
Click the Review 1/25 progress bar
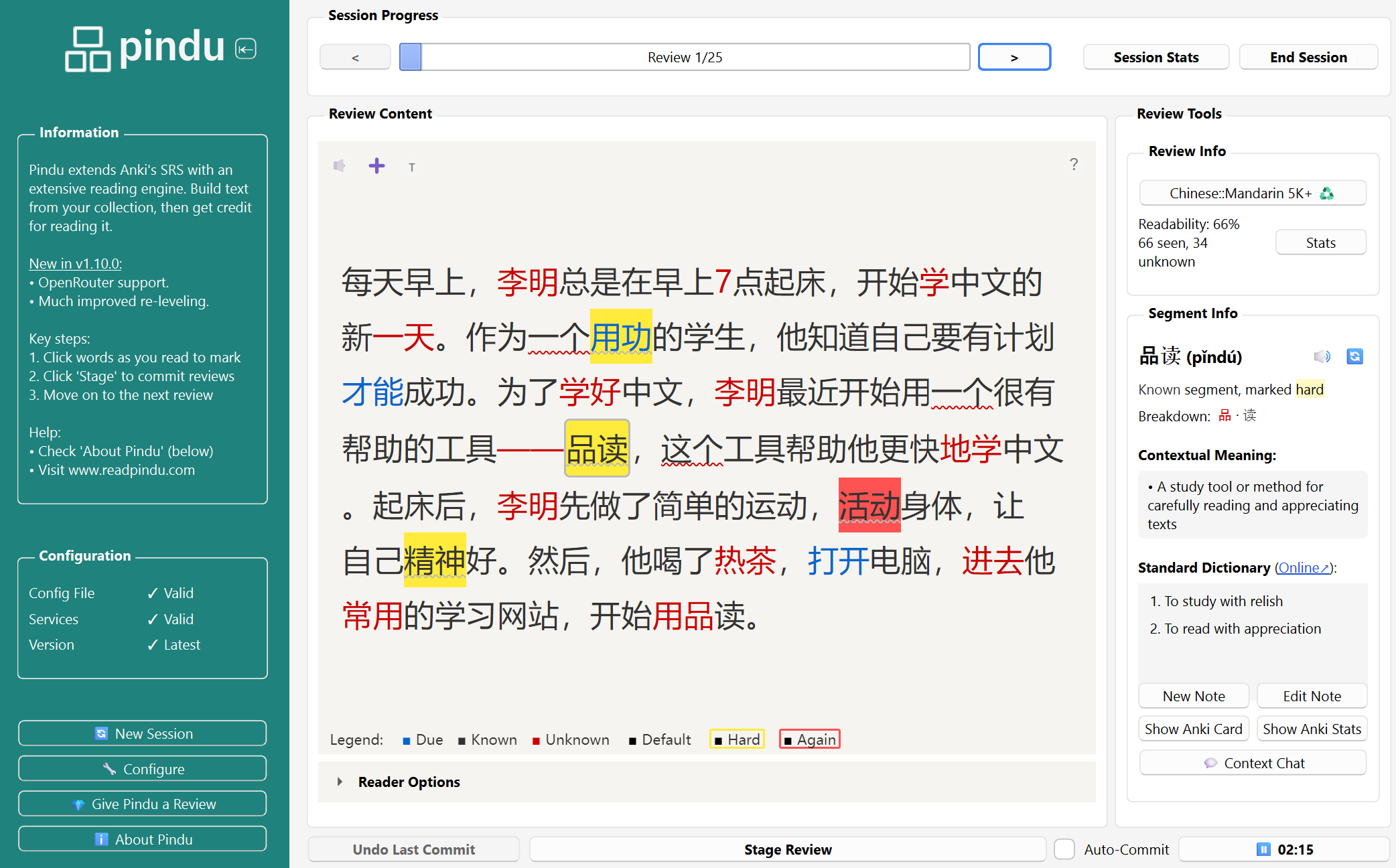pos(685,58)
